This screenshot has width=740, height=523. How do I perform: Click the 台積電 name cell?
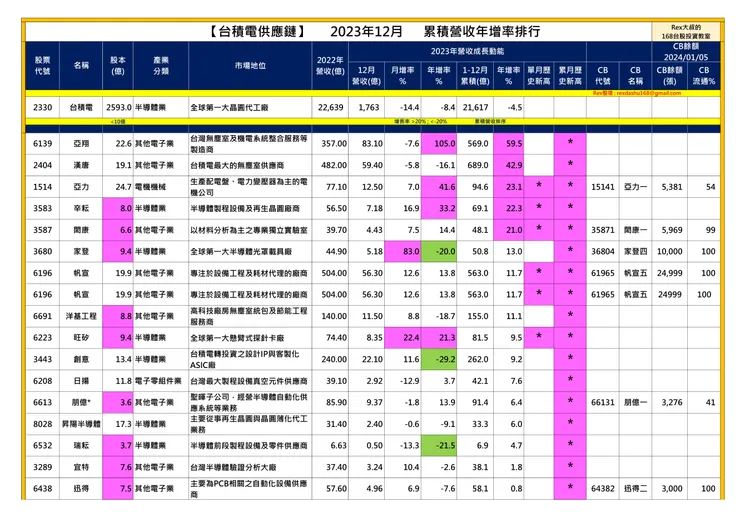tap(81, 108)
